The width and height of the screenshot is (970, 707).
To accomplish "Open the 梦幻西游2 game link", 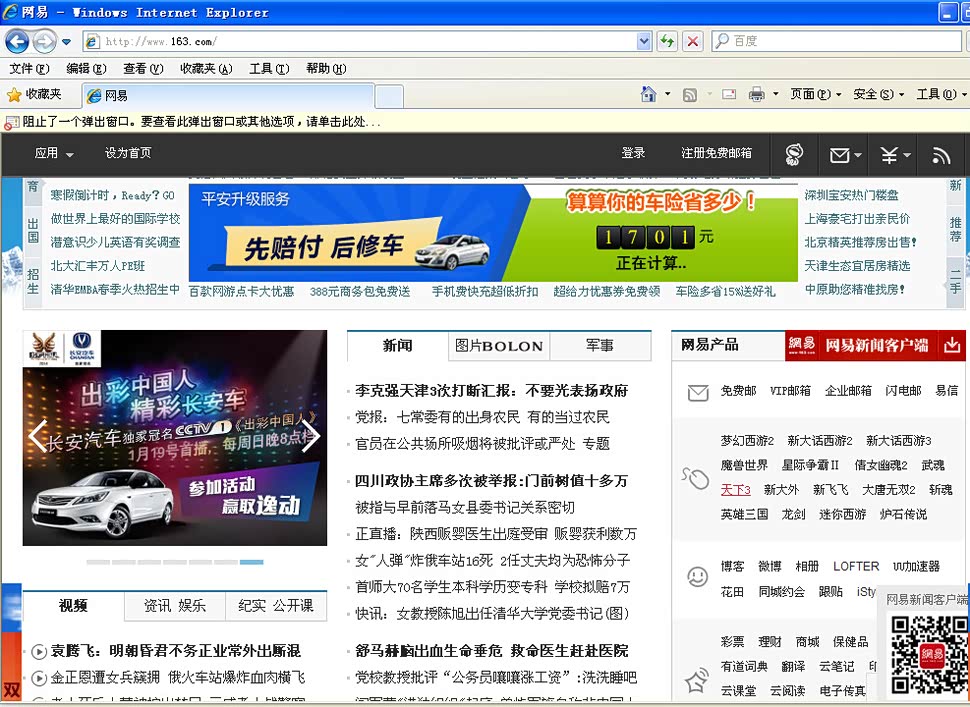I will (747, 441).
